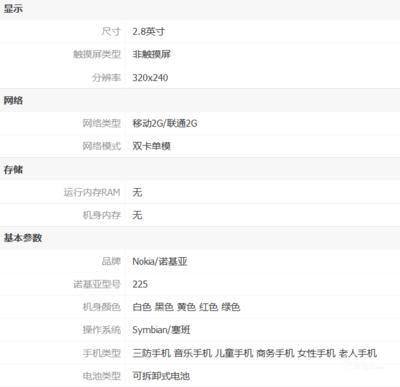The width and height of the screenshot is (400, 387).
Task: Click the 品牌 label
Action: coord(111,261)
